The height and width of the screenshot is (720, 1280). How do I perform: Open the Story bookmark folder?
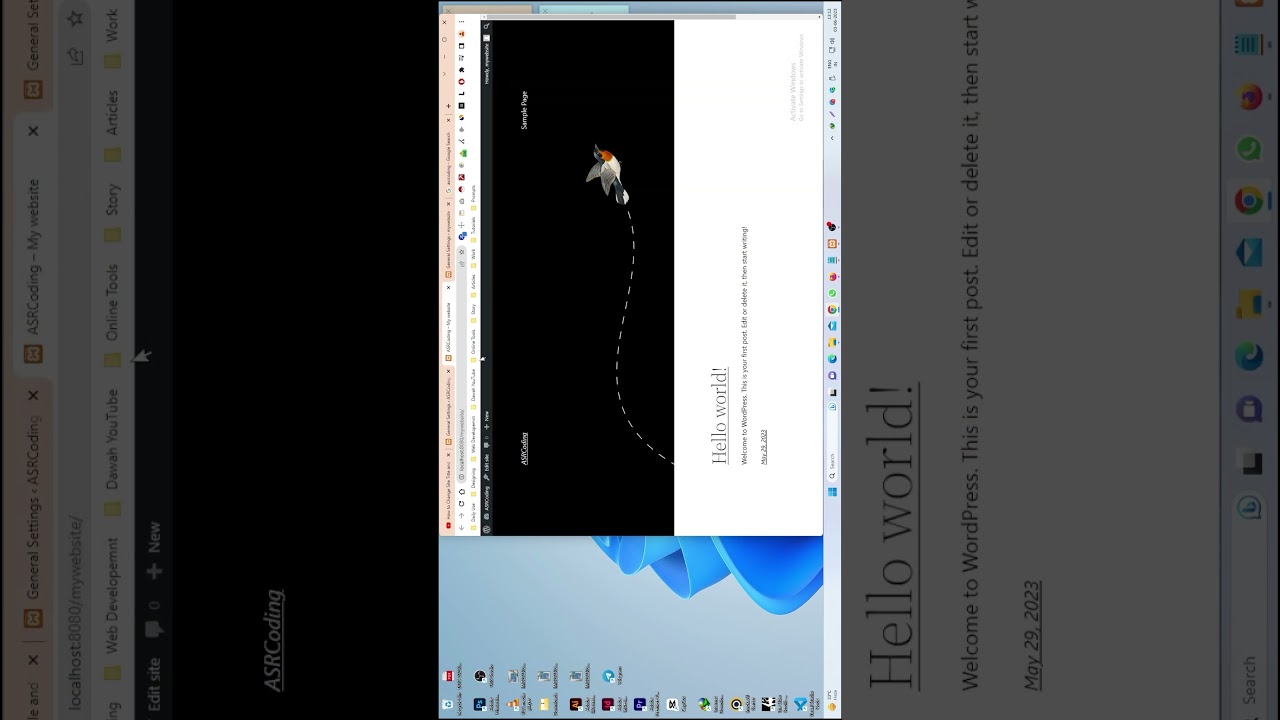coord(474,313)
